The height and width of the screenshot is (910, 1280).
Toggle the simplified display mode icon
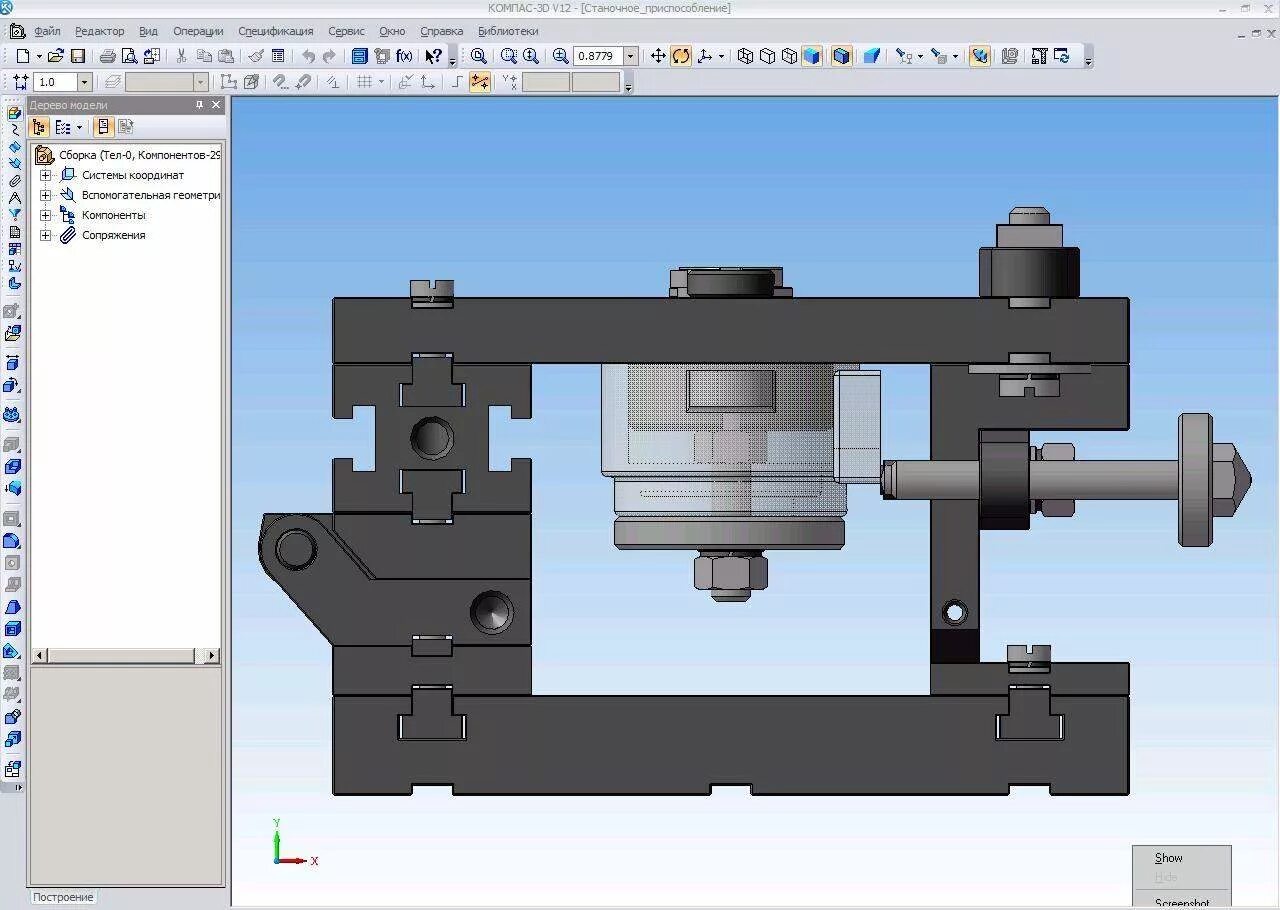[980, 56]
